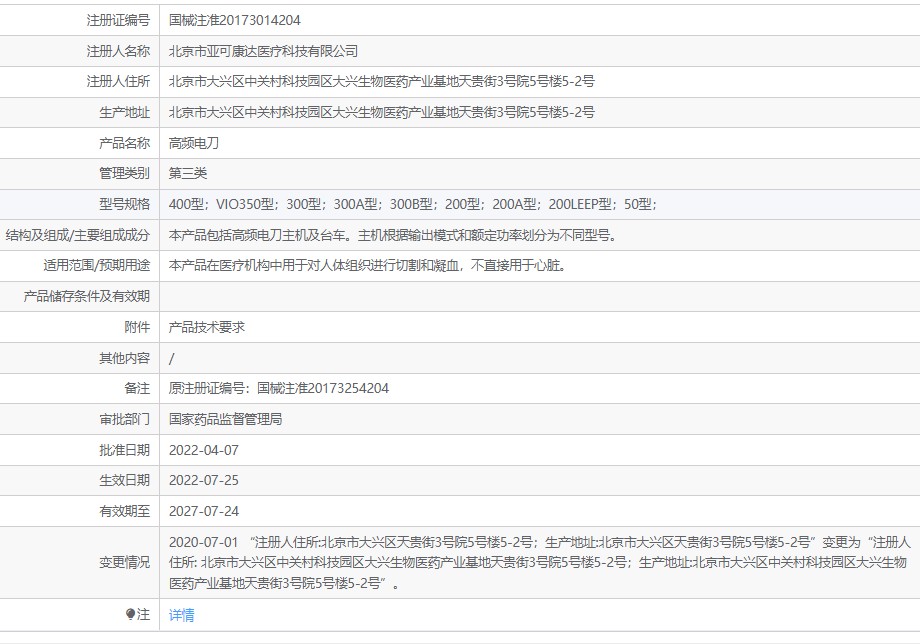Click the 结构及组成 description text
Screen dimensions: 920x644
[x=393, y=235]
